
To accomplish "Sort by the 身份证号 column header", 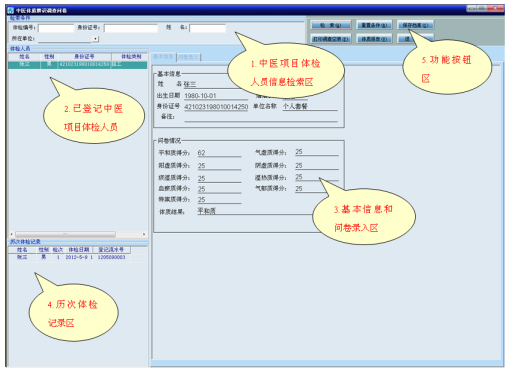I will pos(85,56).
